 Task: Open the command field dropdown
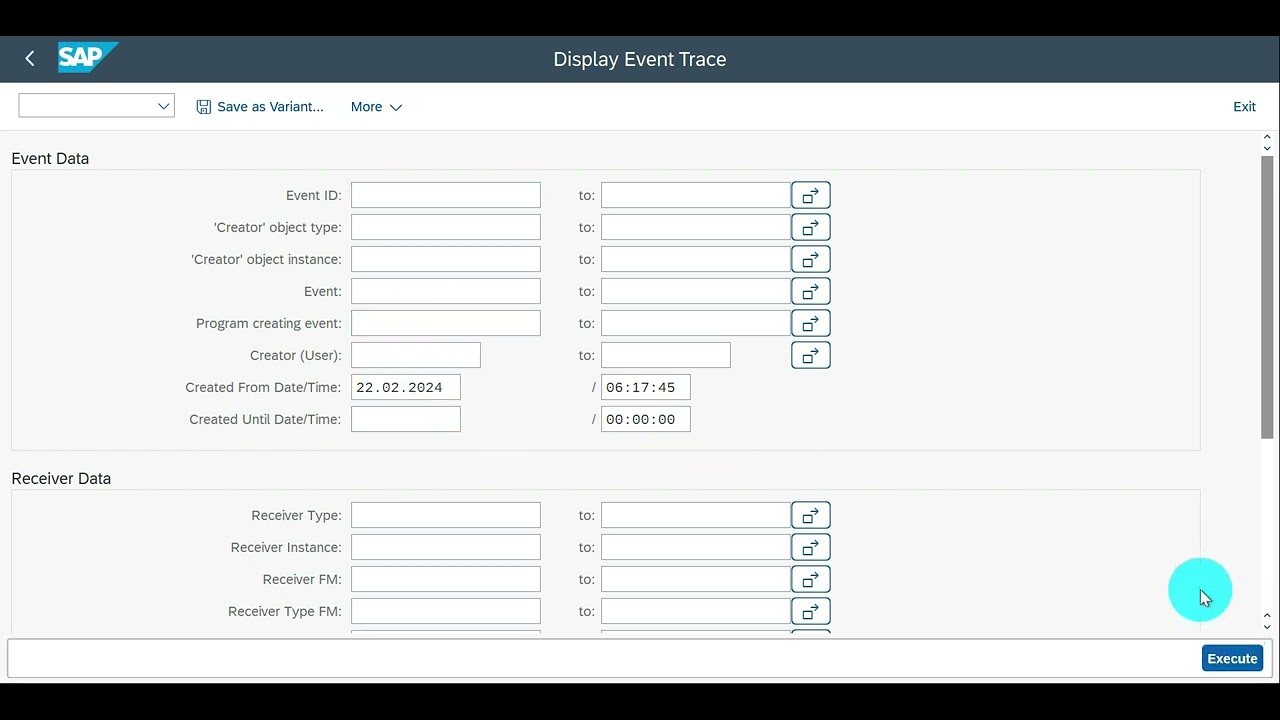point(164,106)
